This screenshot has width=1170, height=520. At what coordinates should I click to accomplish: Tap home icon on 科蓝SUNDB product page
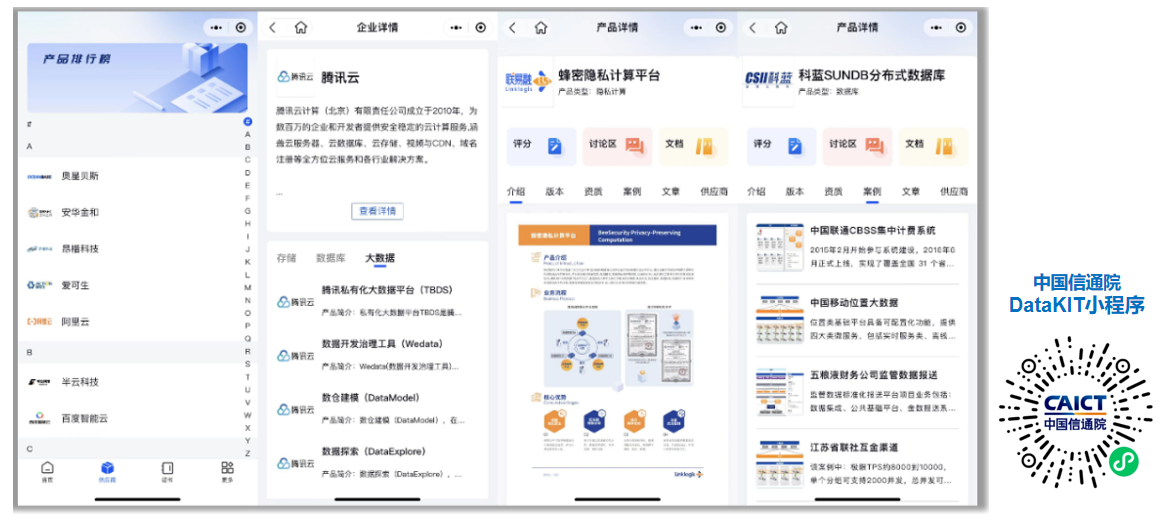(x=780, y=28)
